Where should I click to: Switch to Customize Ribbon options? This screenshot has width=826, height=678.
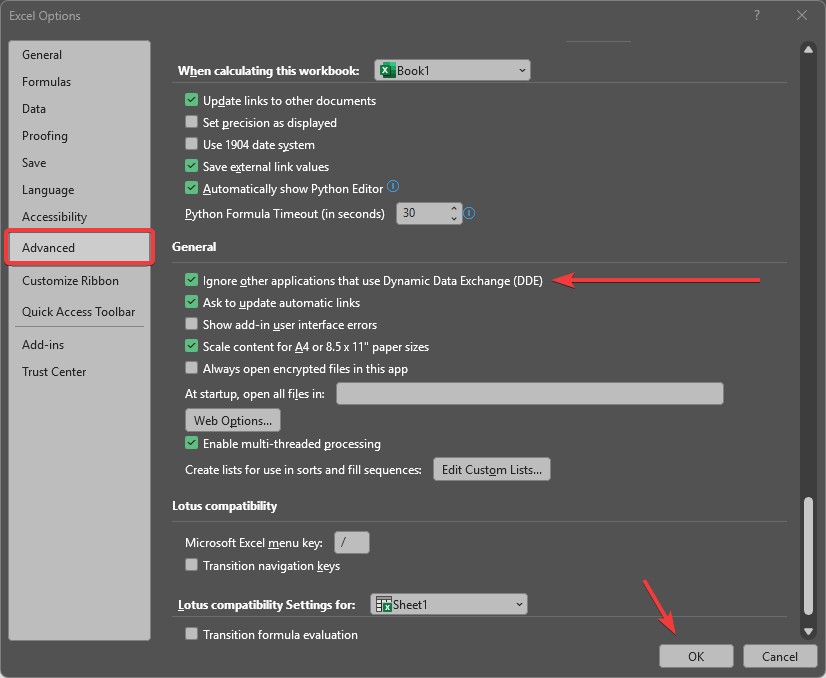[x=70, y=281]
